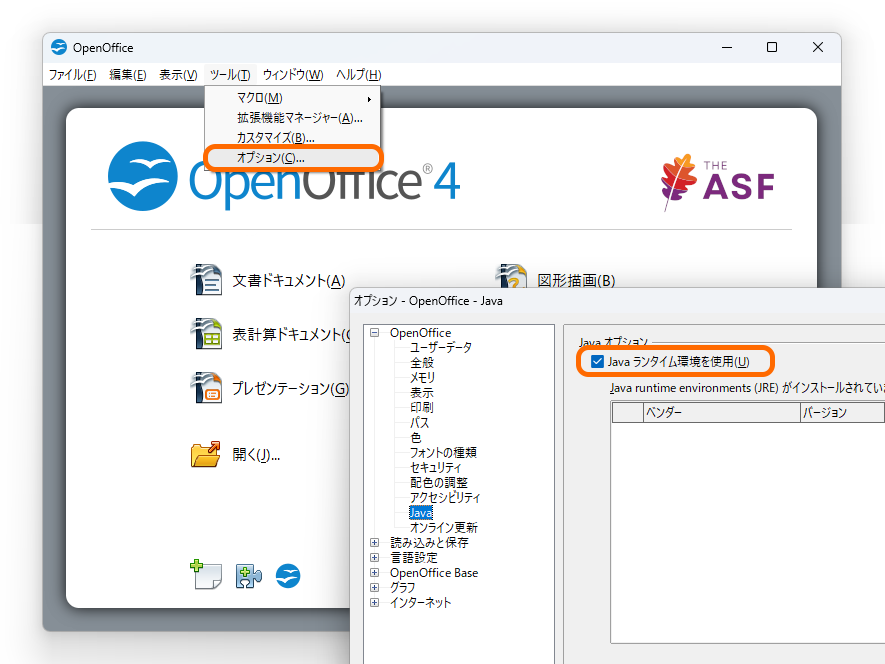Click the spreadsheet icon beside 表計算ドキュメント
The height and width of the screenshot is (664, 885).
pos(207,334)
